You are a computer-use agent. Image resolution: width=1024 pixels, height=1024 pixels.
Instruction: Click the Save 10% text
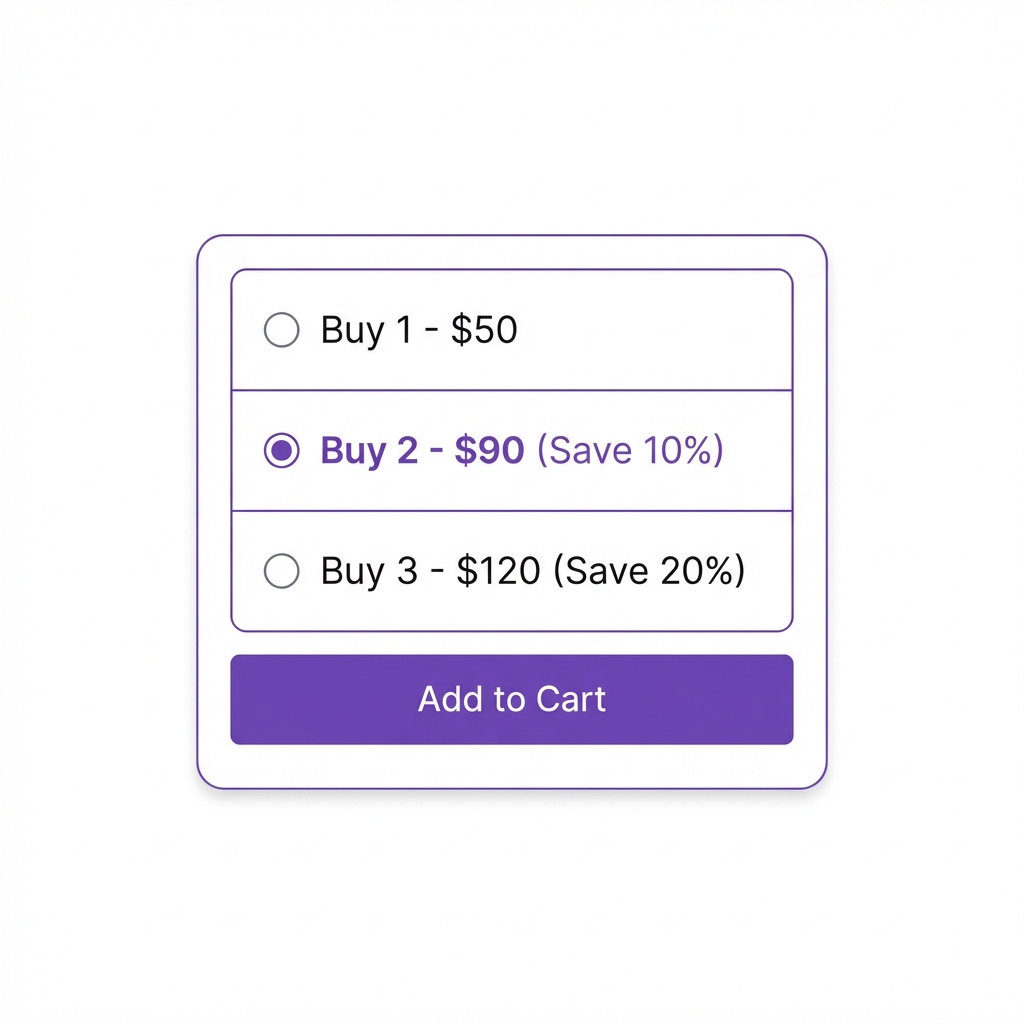(629, 450)
